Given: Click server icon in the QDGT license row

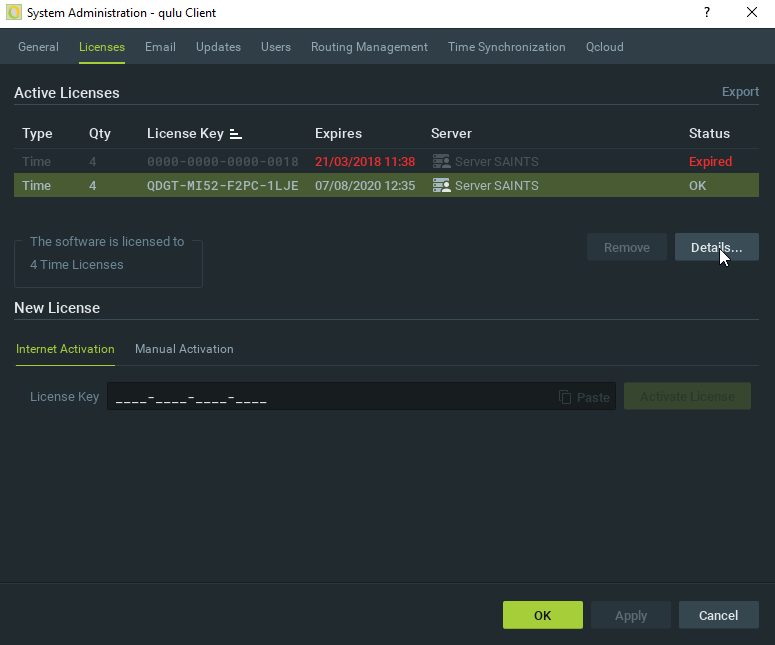Looking at the screenshot, I should click(441, 186).
